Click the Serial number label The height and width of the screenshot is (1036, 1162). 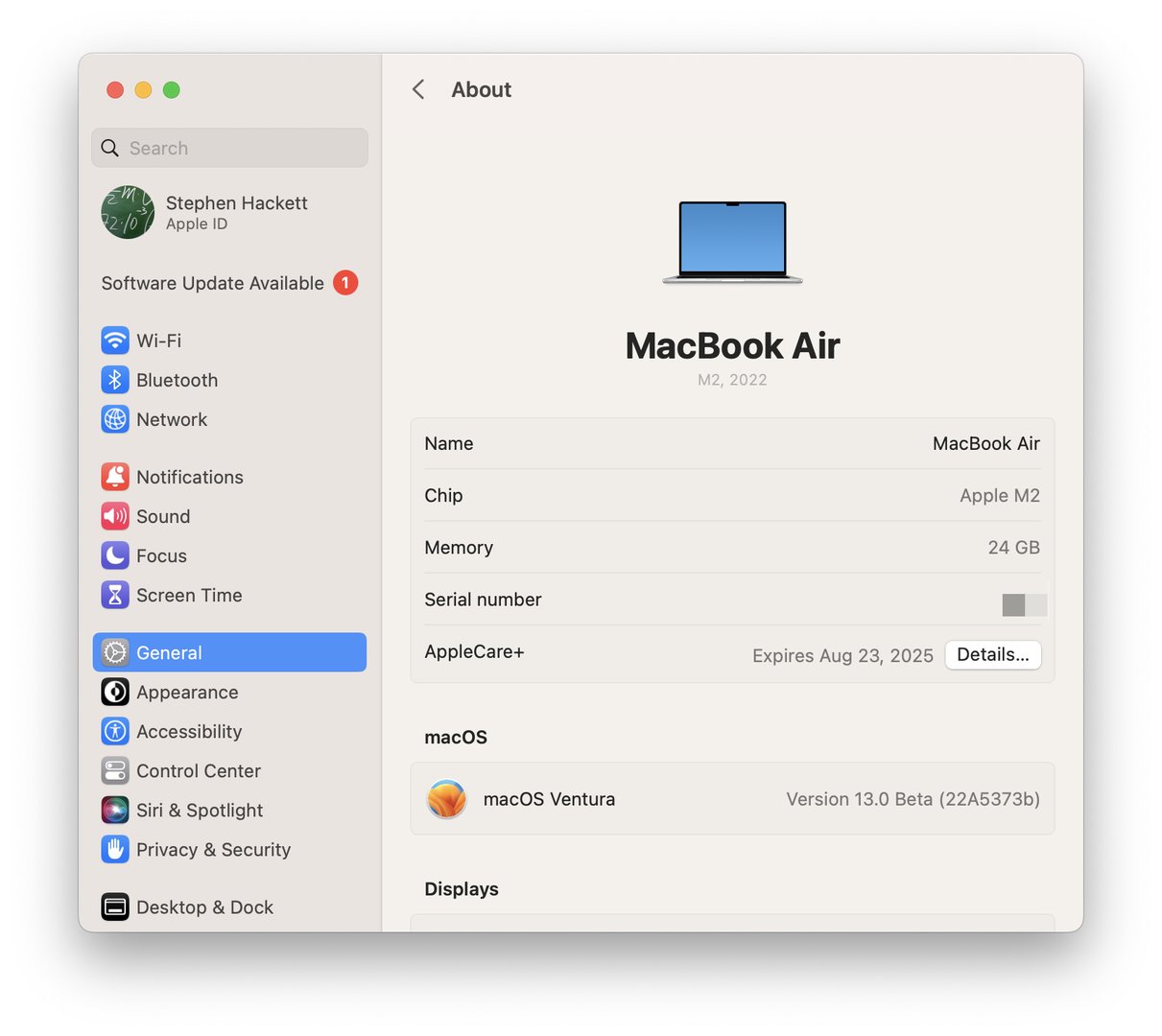[483, 600]
